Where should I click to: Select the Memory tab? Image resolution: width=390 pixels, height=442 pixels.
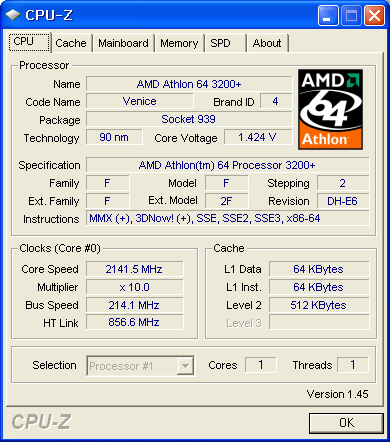(x=179, y=43)
